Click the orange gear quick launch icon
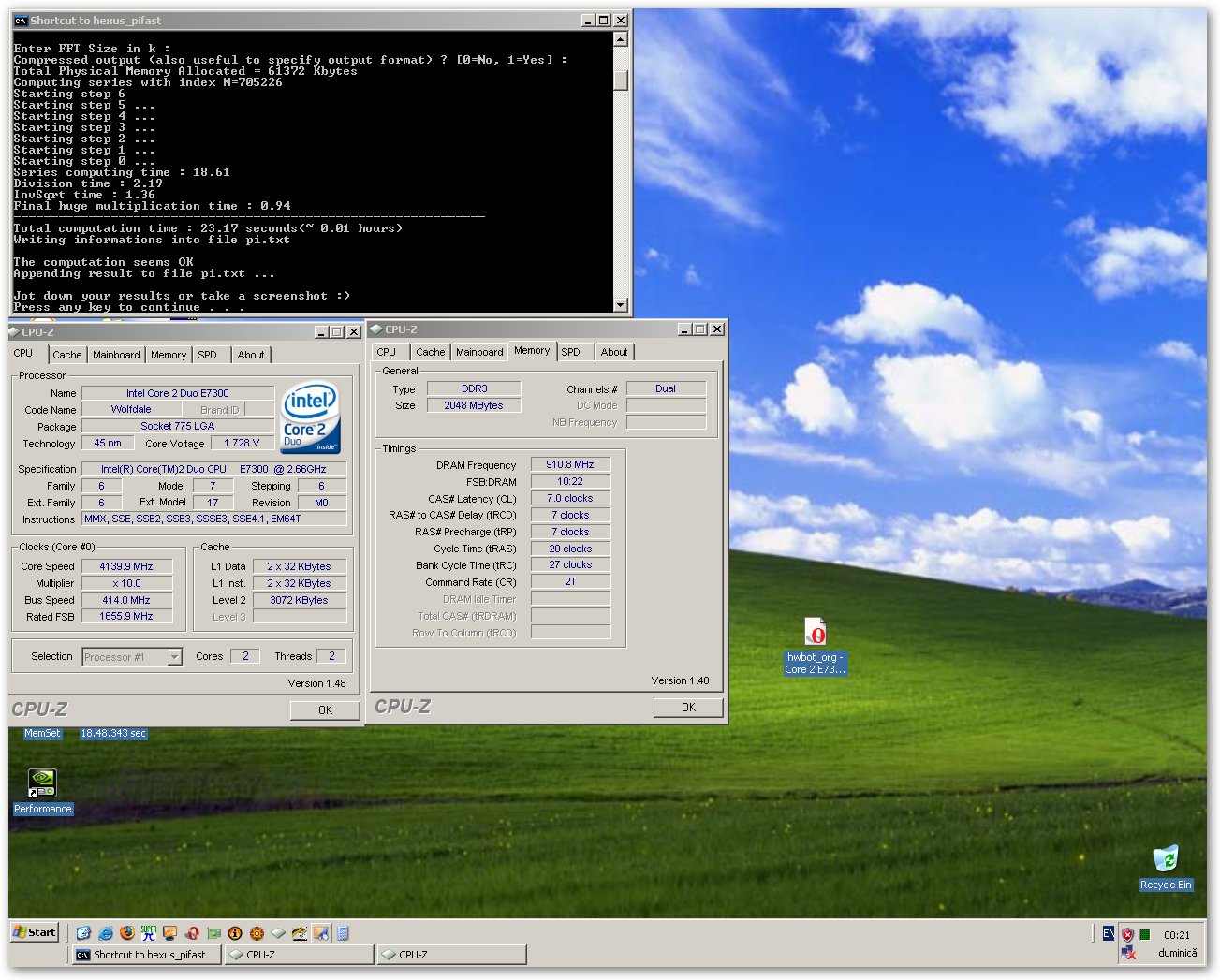 pyautogui.click(x=257, y=932)
